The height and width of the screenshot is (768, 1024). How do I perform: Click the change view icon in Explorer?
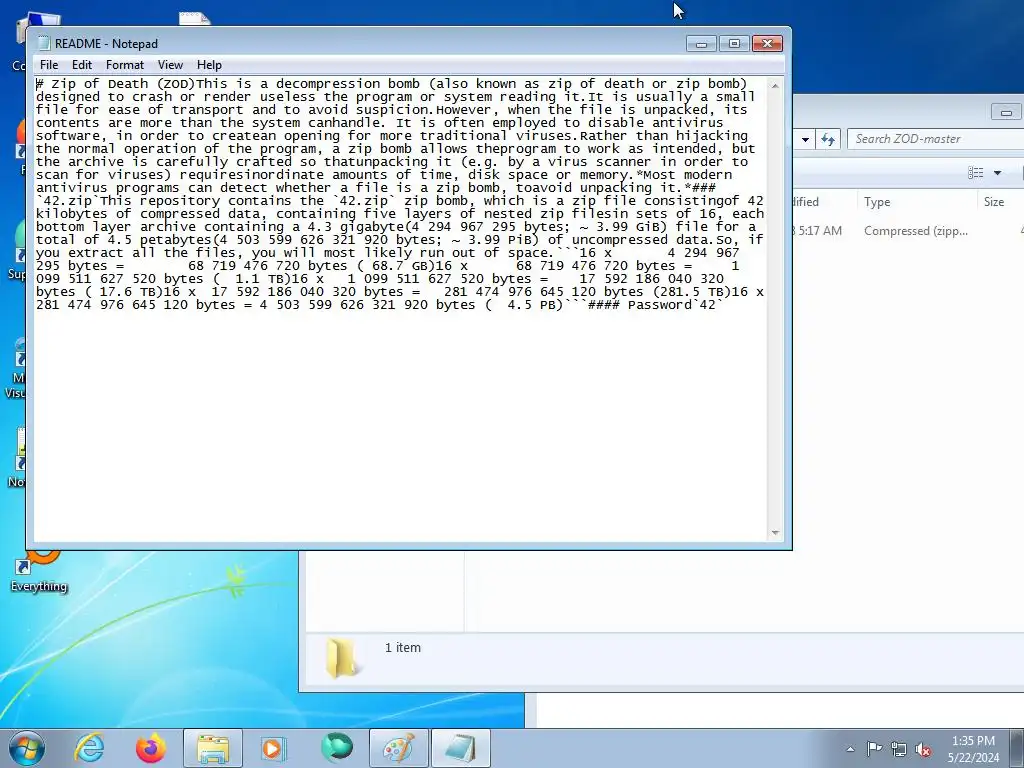pos(976,172)
